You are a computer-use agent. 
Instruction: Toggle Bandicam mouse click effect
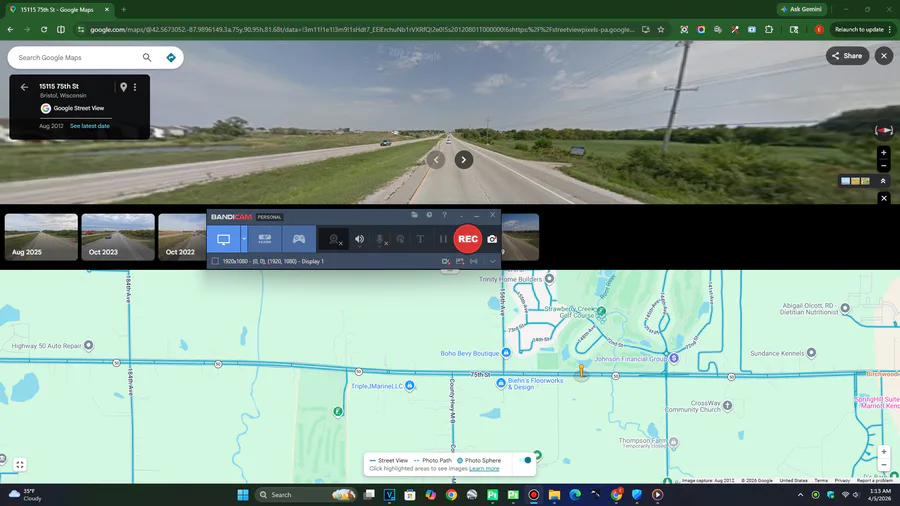400,239
